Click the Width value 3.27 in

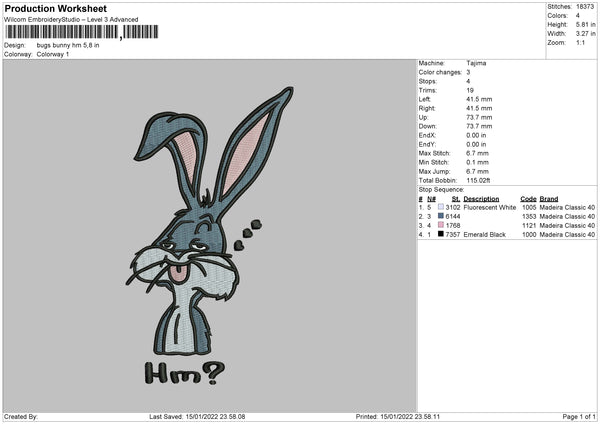(585, 34)
